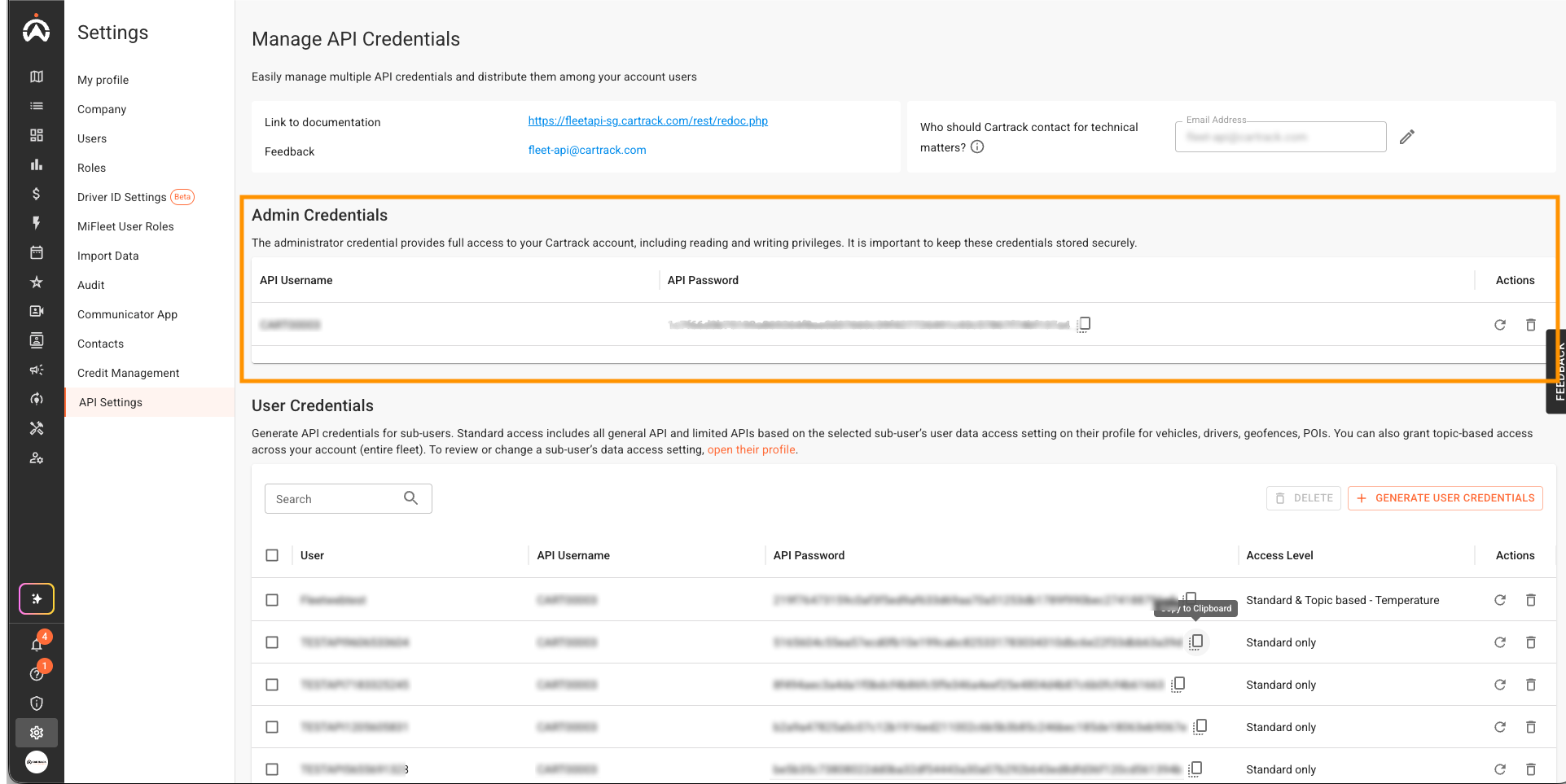
Task: Delete the admin credential using trash icon
Action: pyautogui.click(x=1531, y=324)
